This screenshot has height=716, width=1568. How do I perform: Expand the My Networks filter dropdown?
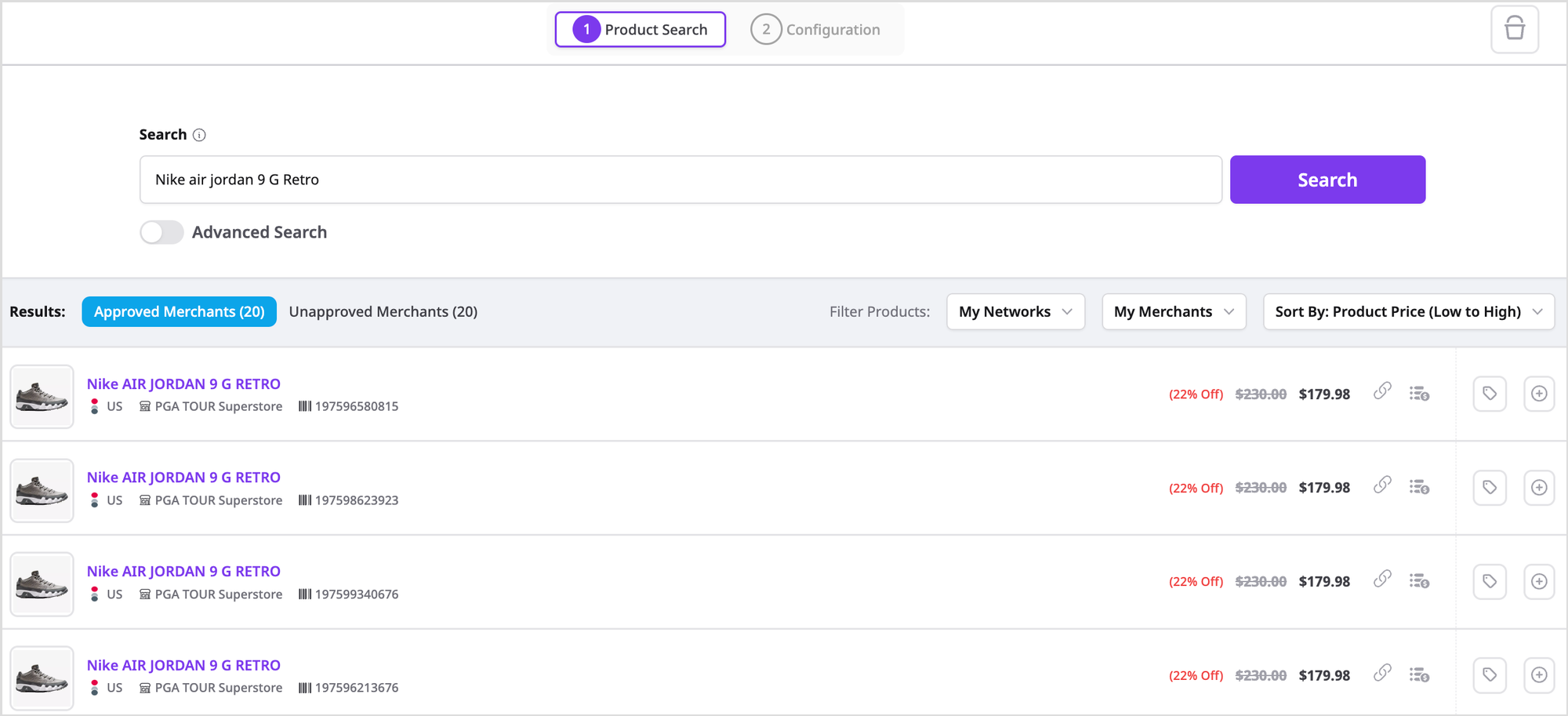(1015, 311)
